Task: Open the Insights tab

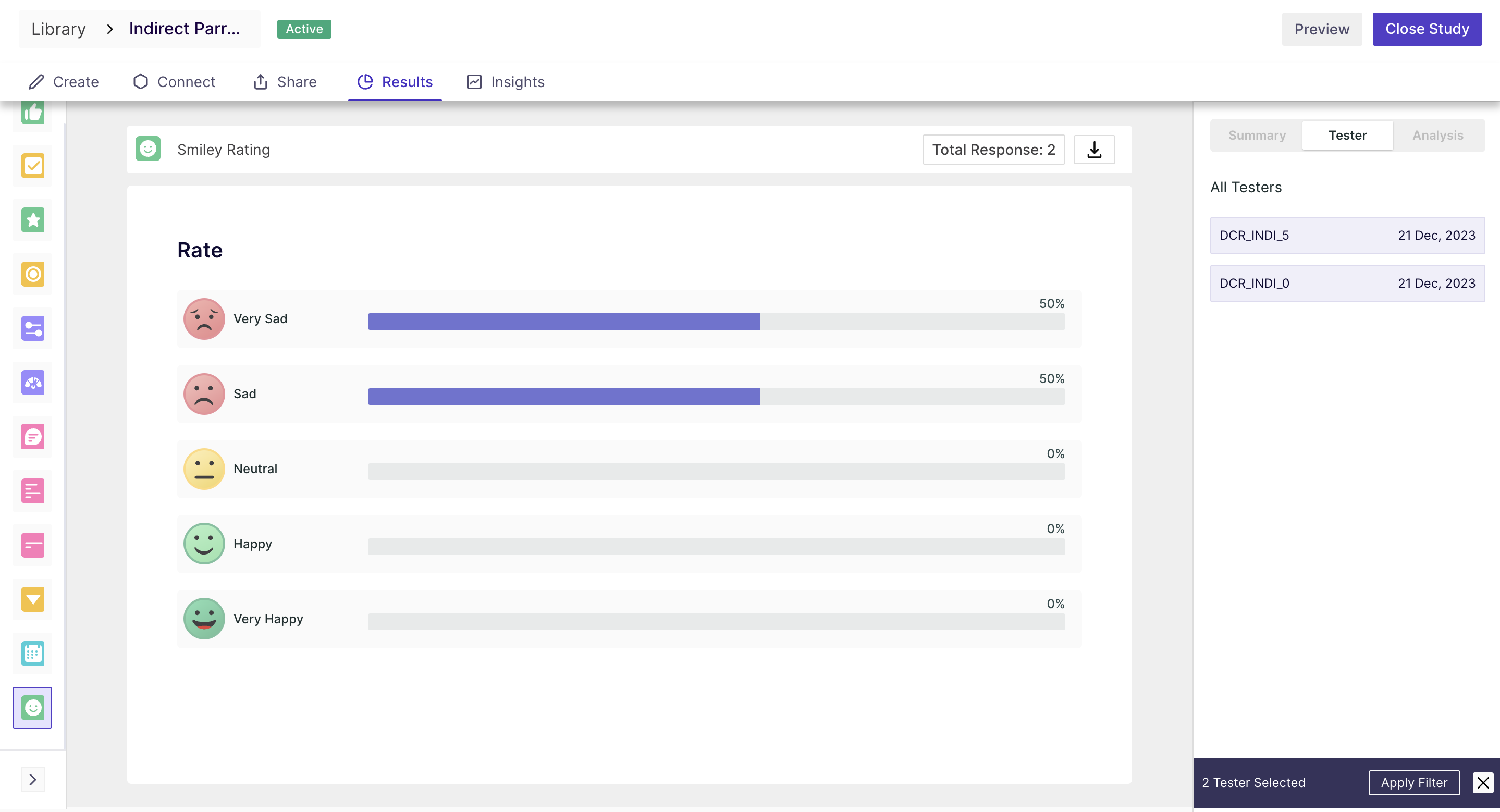Action: pos(506,82)
